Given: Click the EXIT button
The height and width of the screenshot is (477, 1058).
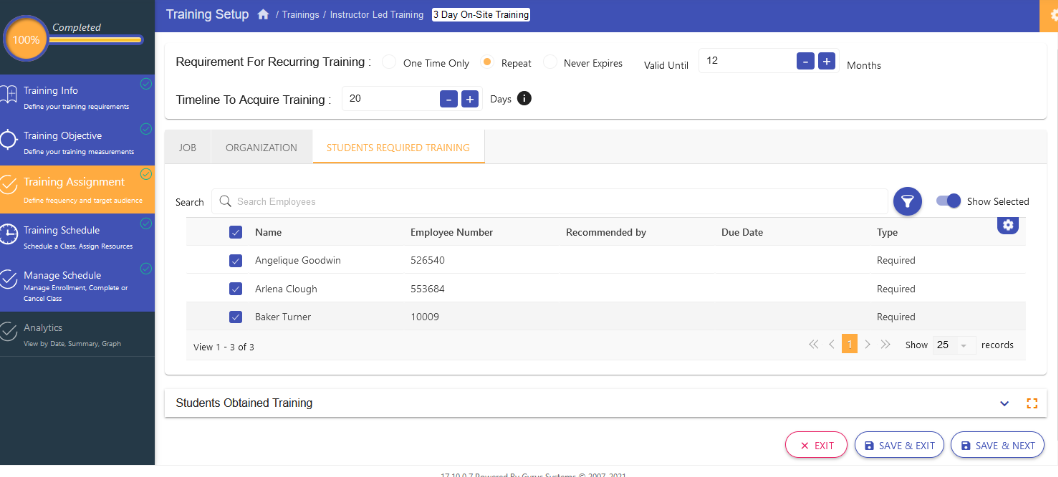Looking at the screenshot, I should click(816, 445).
